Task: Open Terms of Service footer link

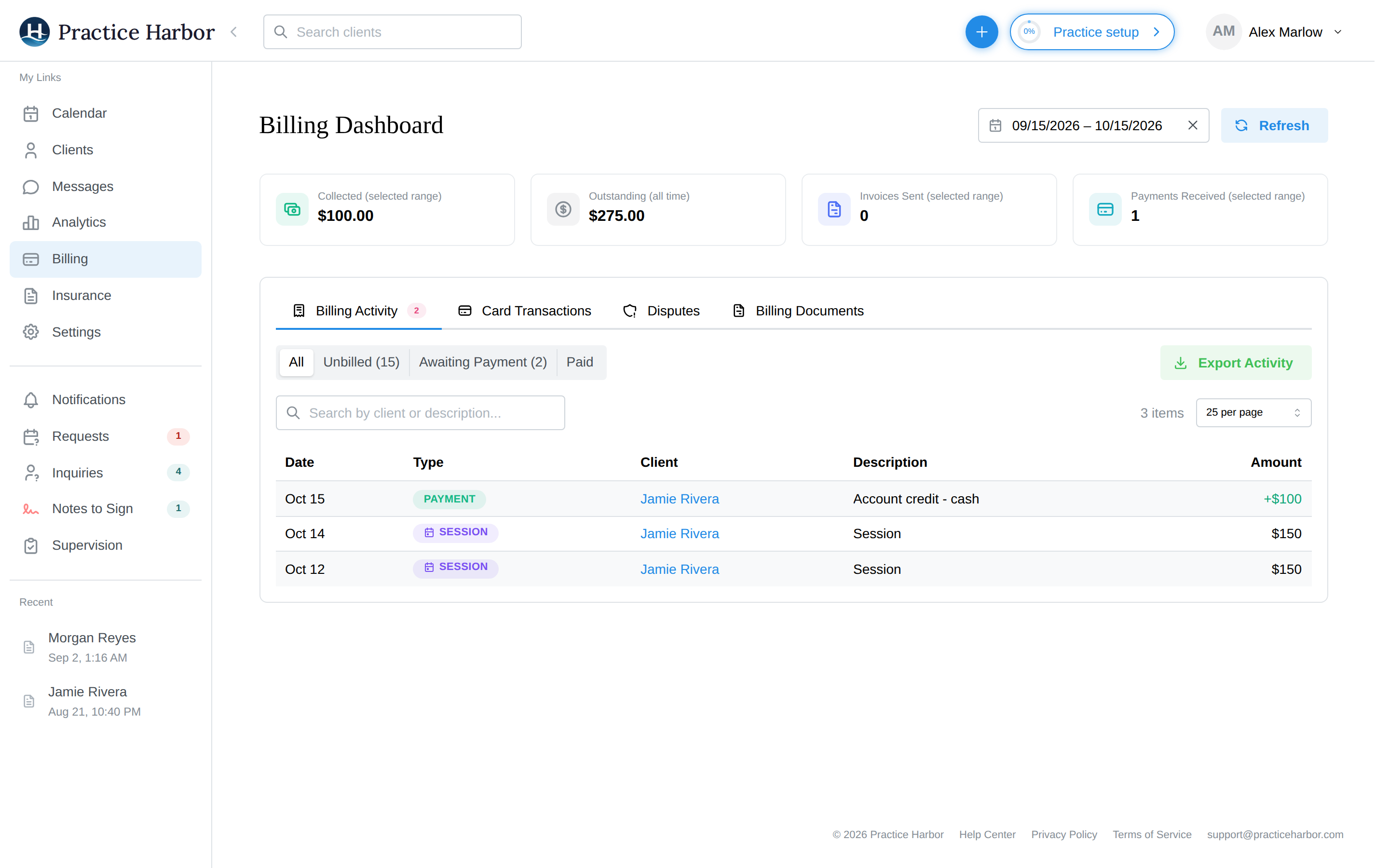Action: [1152, 835]
